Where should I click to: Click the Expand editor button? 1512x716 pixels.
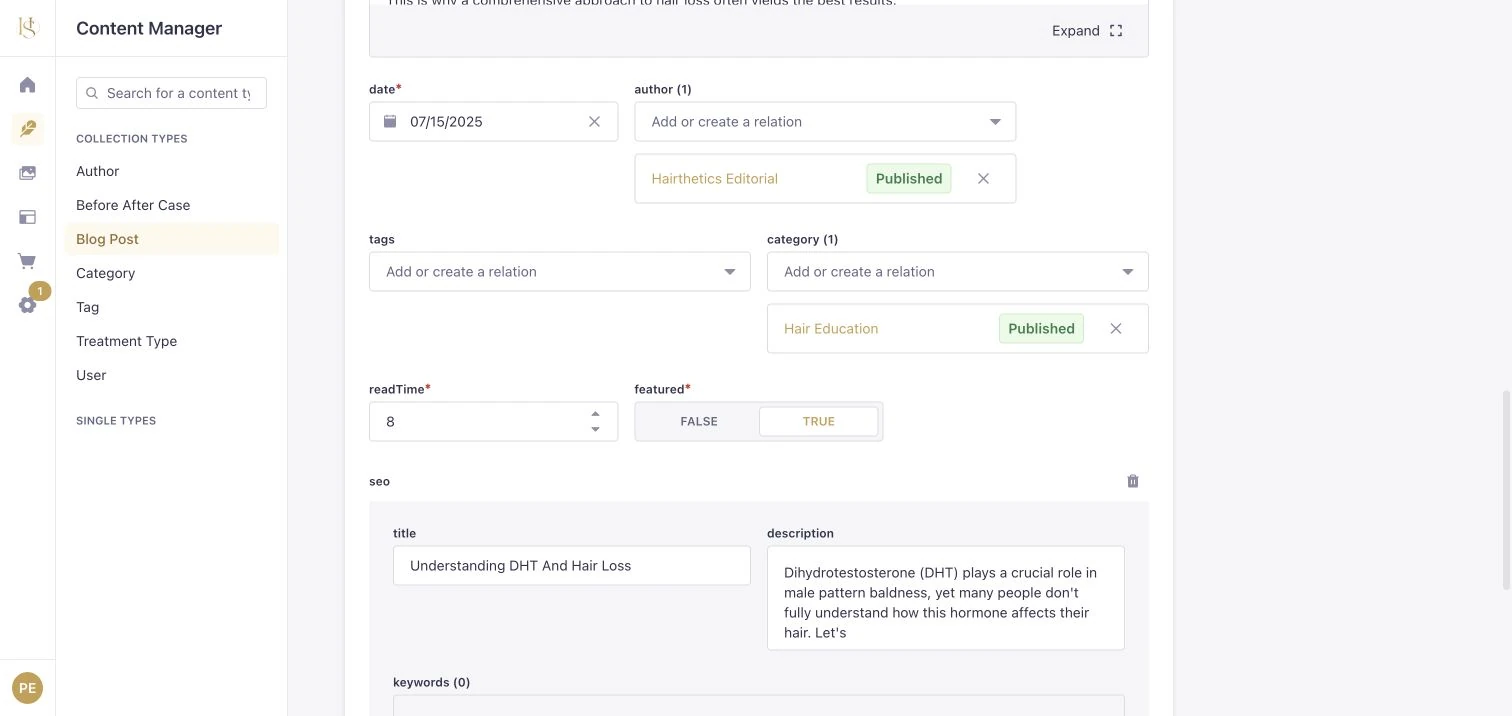(1087, 31)
